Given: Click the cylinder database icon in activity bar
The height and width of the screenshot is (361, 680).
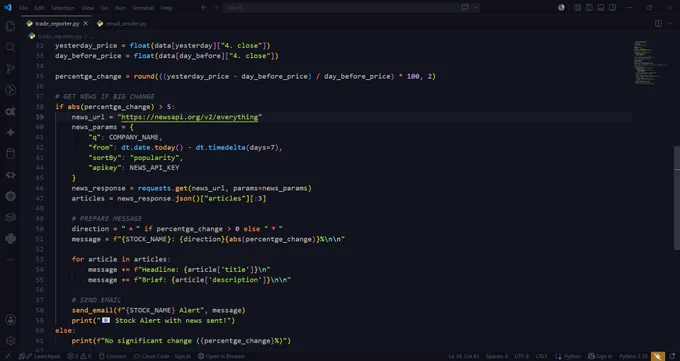Looking at the screenshot, I should point(10,154).
